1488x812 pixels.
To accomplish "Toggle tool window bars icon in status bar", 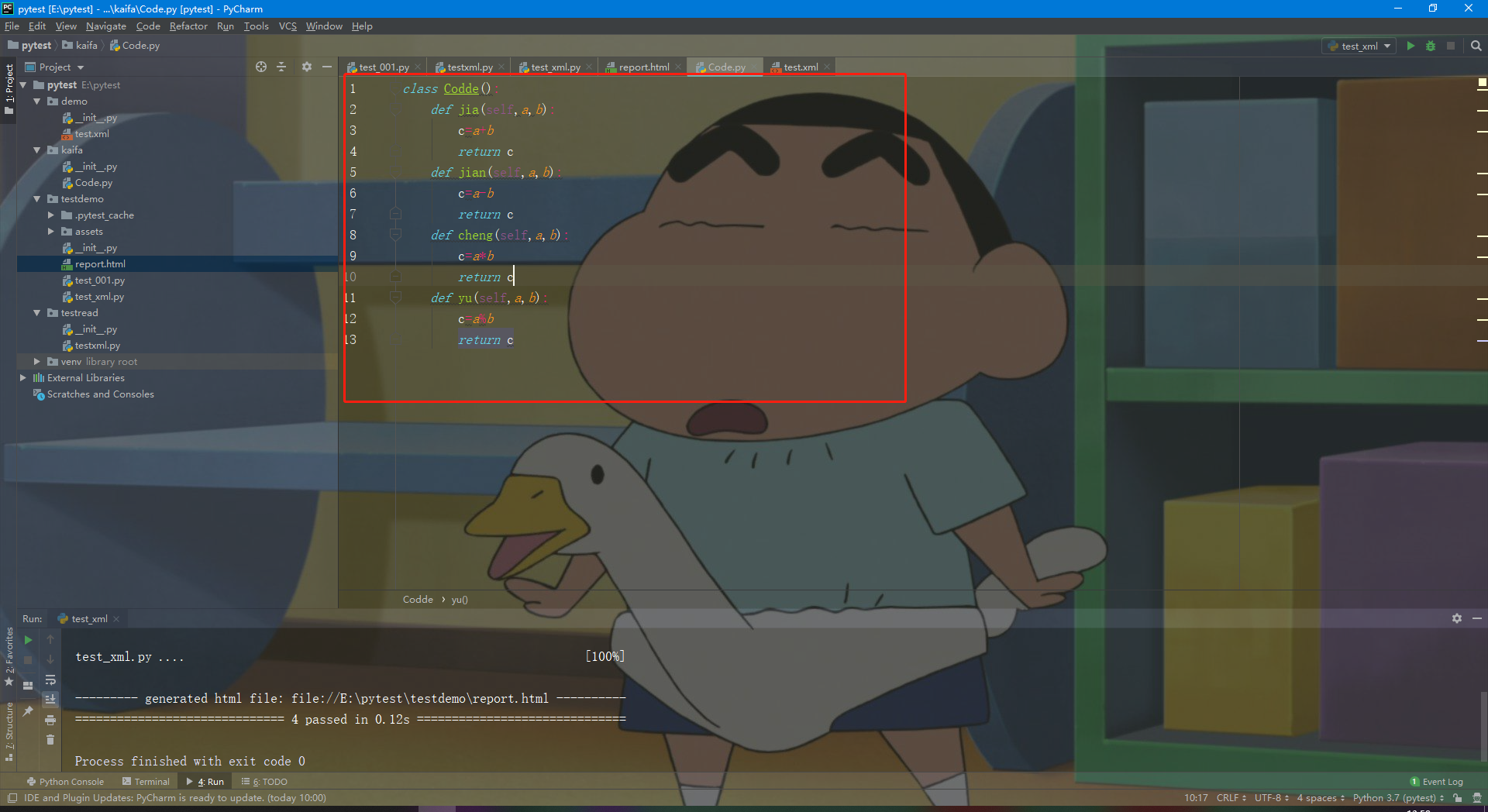I will pyautogui.click(x=12, y=798).
